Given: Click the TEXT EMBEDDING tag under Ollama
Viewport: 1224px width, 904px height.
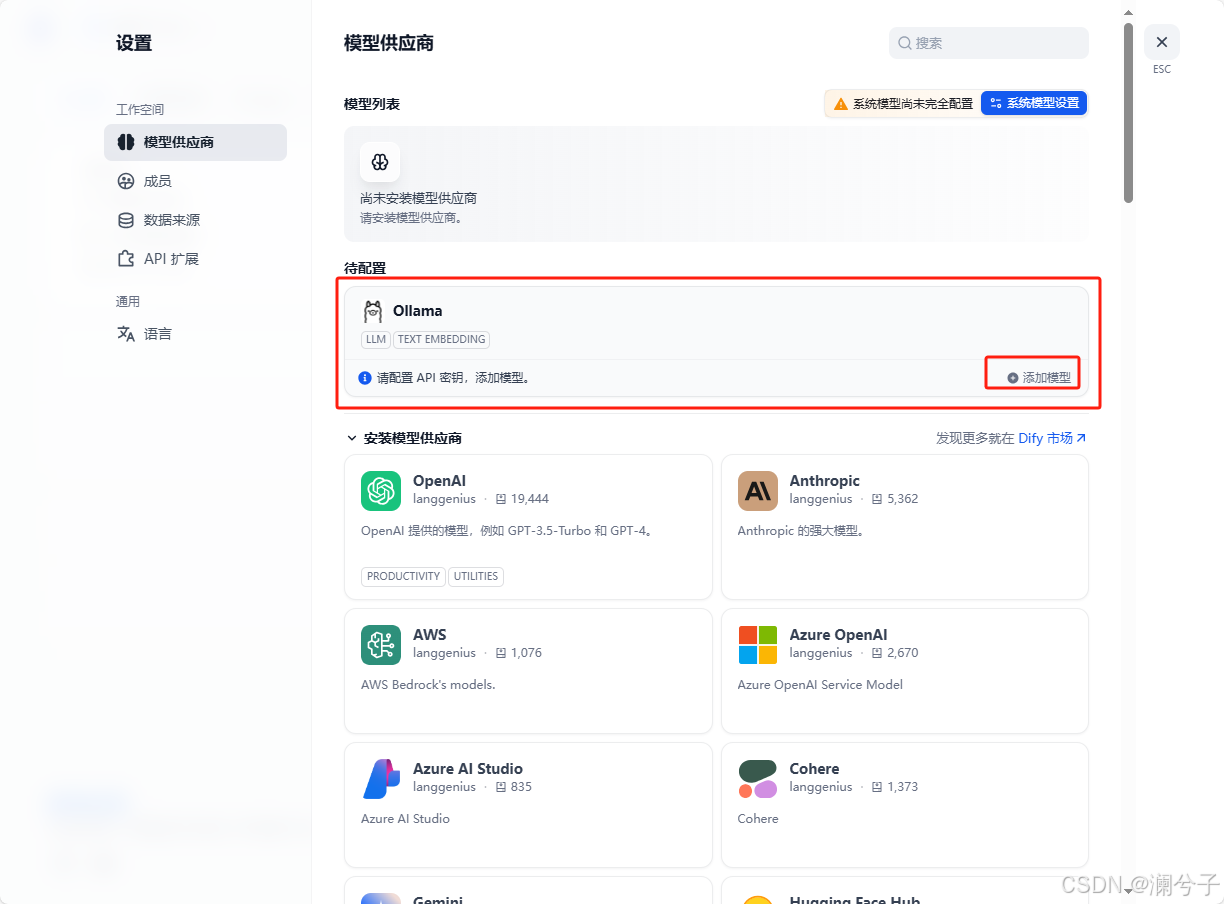Looking at the screenshot, I should click(x=441, y=340).
